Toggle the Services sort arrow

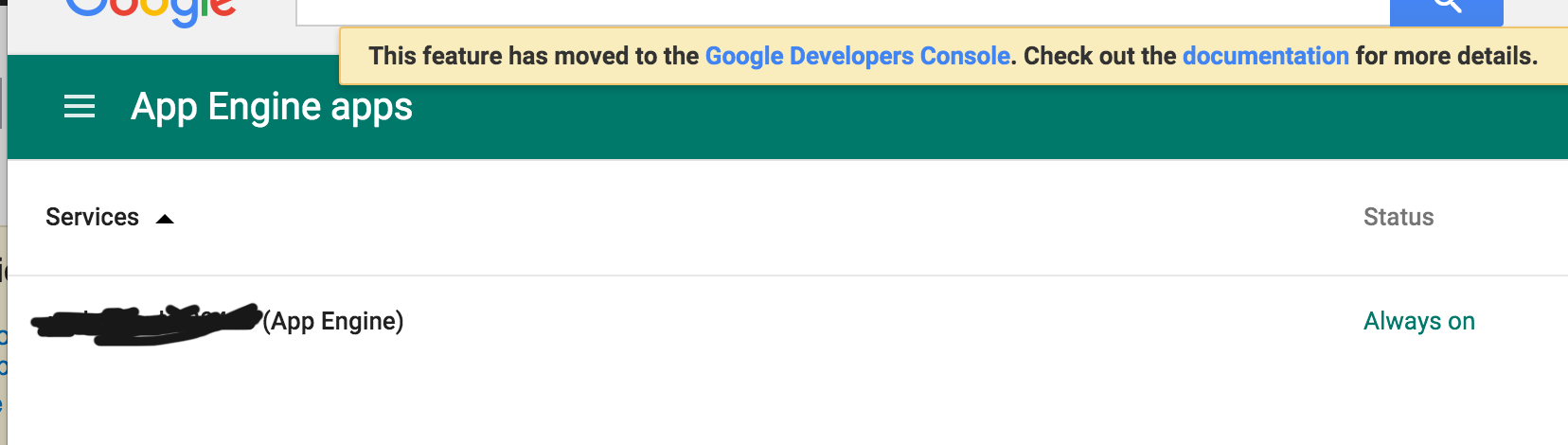165,219
